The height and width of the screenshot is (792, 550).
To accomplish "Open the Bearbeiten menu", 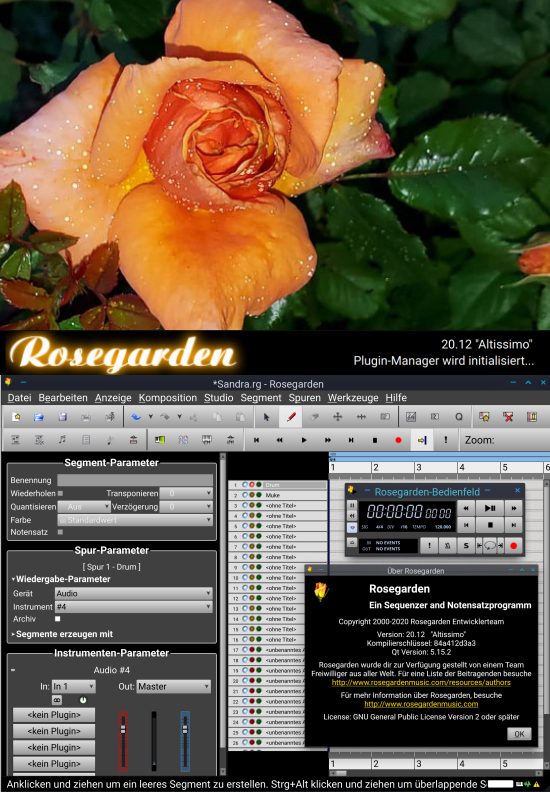I will (63, 398).
